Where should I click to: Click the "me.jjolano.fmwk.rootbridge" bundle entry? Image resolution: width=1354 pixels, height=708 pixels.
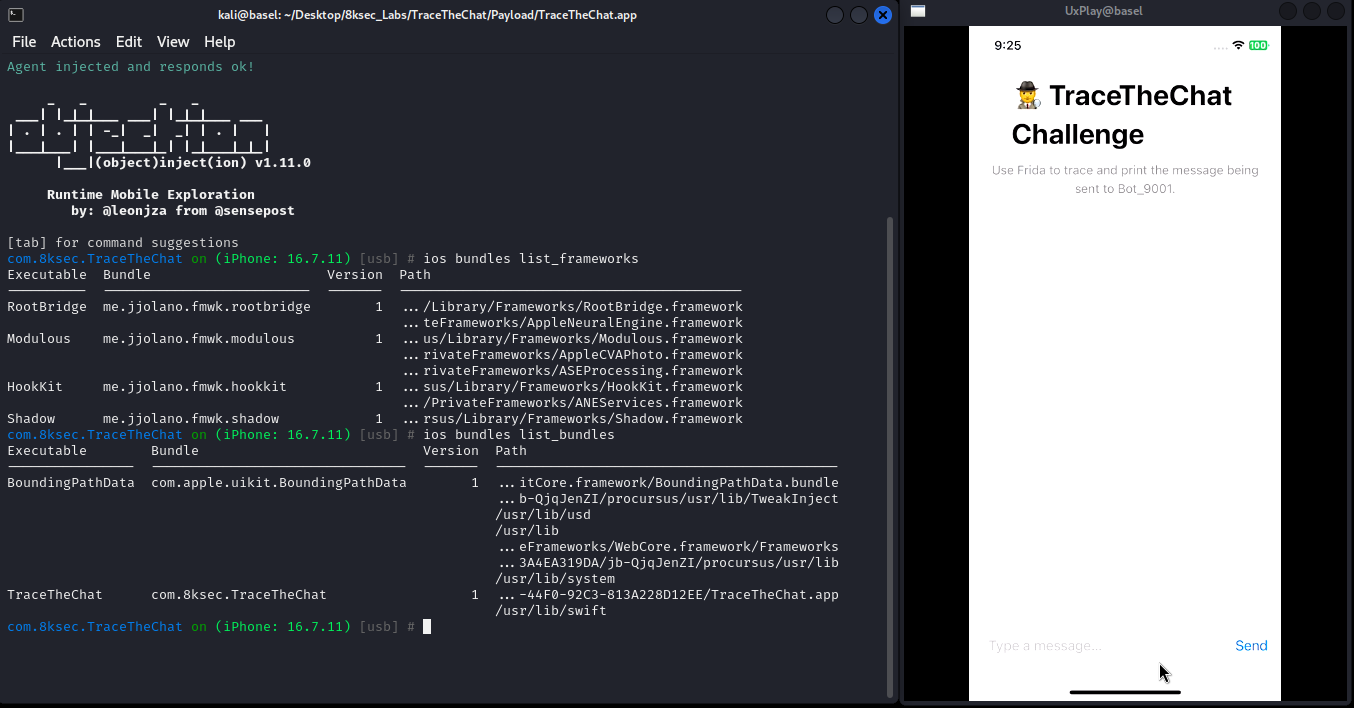[x=207, y=307]
